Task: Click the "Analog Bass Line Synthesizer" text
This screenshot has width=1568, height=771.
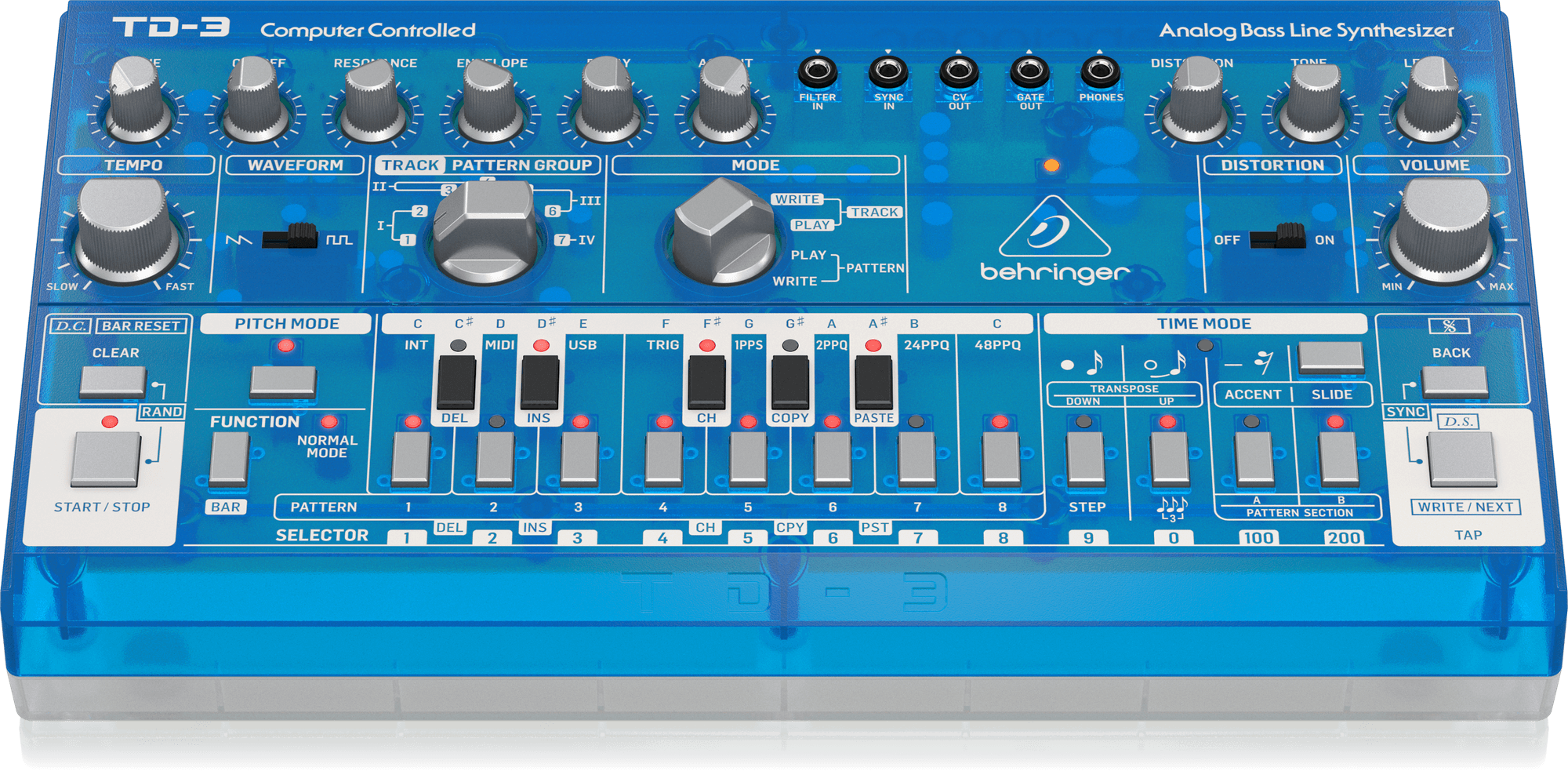Action: (1306, 31)
